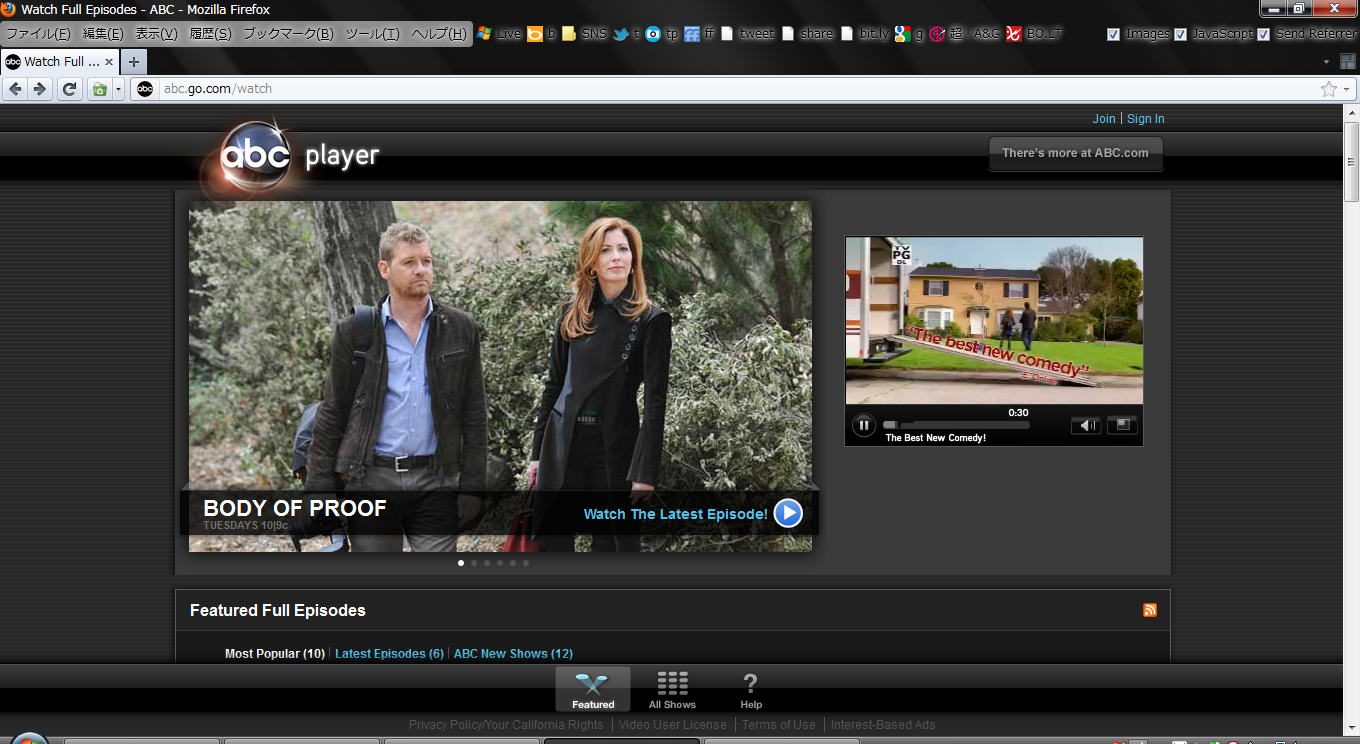Switch to Latest Episodes (6)

coord(389,654)
